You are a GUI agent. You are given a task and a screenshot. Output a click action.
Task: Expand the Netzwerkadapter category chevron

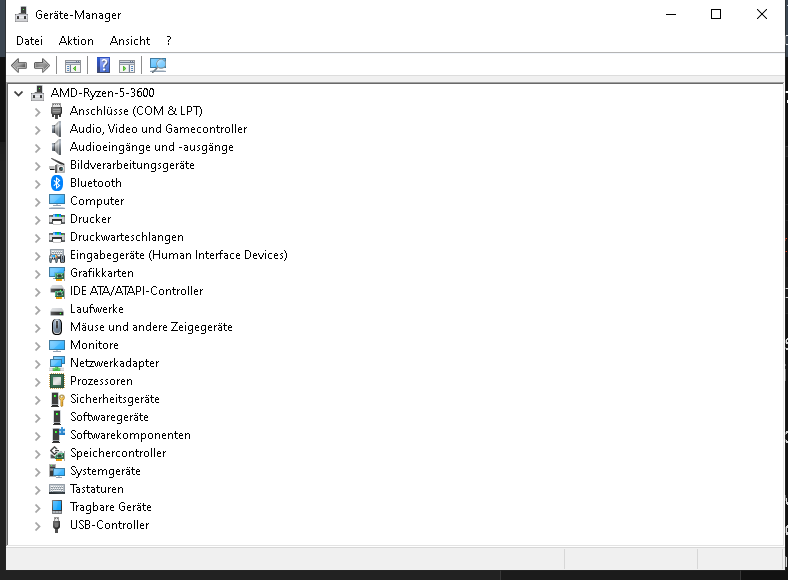tap(38, 364)
